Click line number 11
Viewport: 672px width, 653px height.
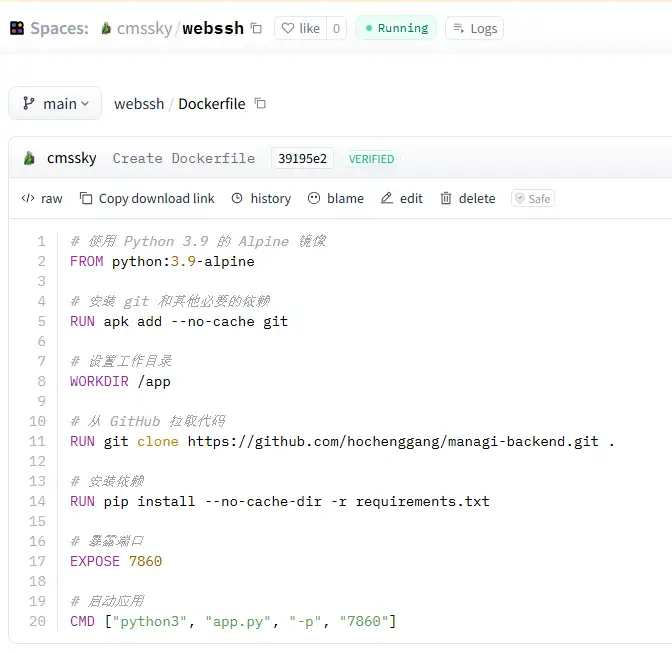(x=37, y=441)
